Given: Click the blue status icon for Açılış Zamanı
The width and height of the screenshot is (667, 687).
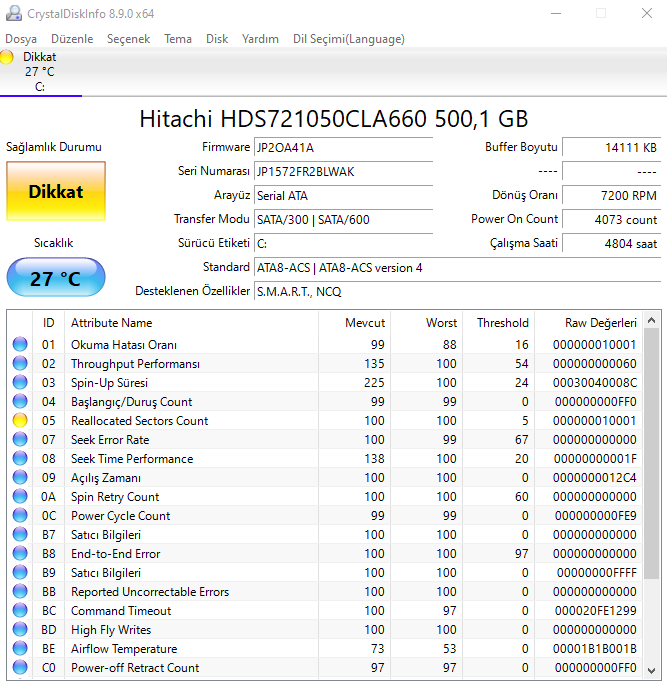Looking at the screenshot, I should (20, 477).
